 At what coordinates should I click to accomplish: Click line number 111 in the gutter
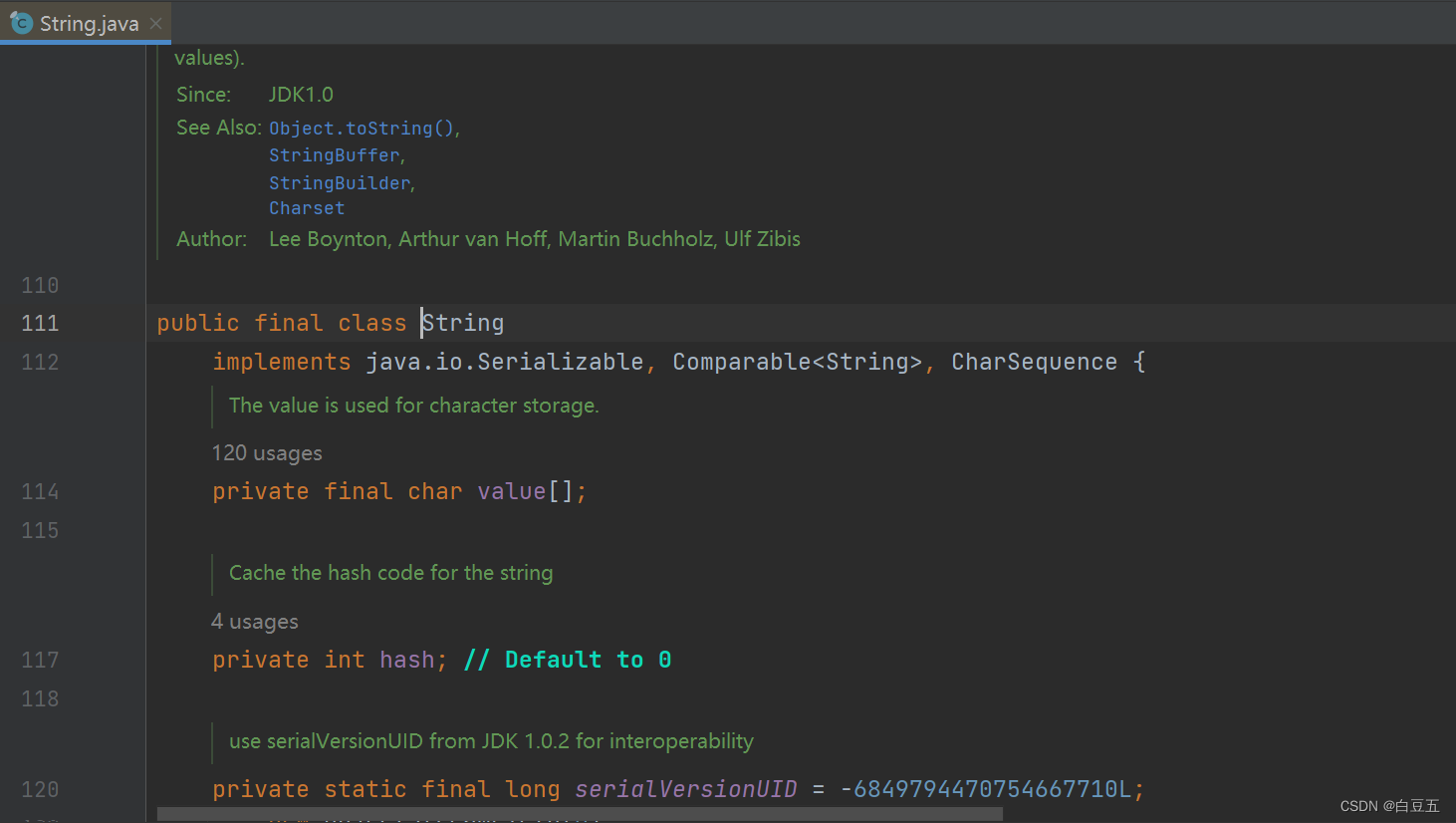[40, 323]
